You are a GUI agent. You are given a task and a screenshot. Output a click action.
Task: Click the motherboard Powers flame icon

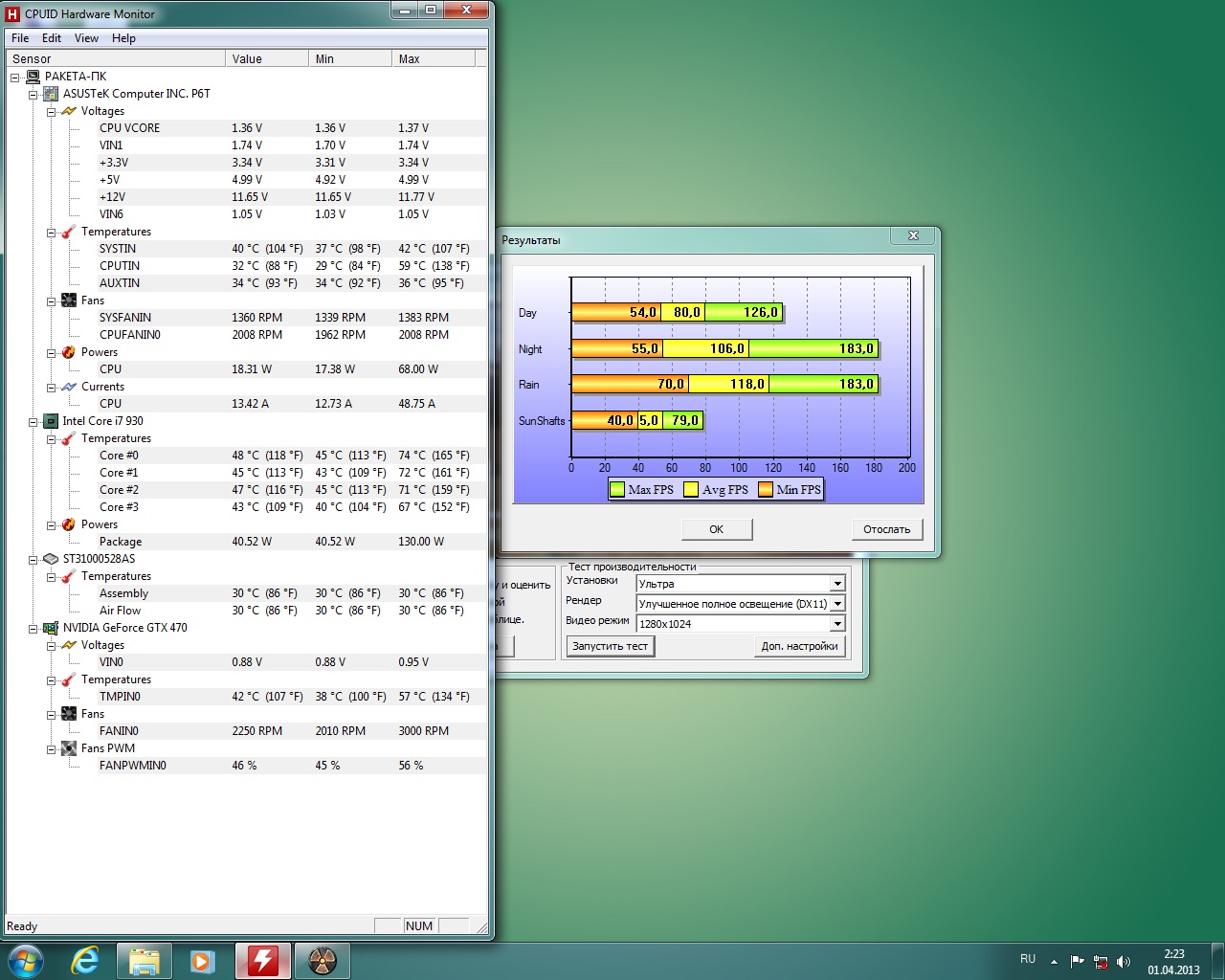click(69, 352)
